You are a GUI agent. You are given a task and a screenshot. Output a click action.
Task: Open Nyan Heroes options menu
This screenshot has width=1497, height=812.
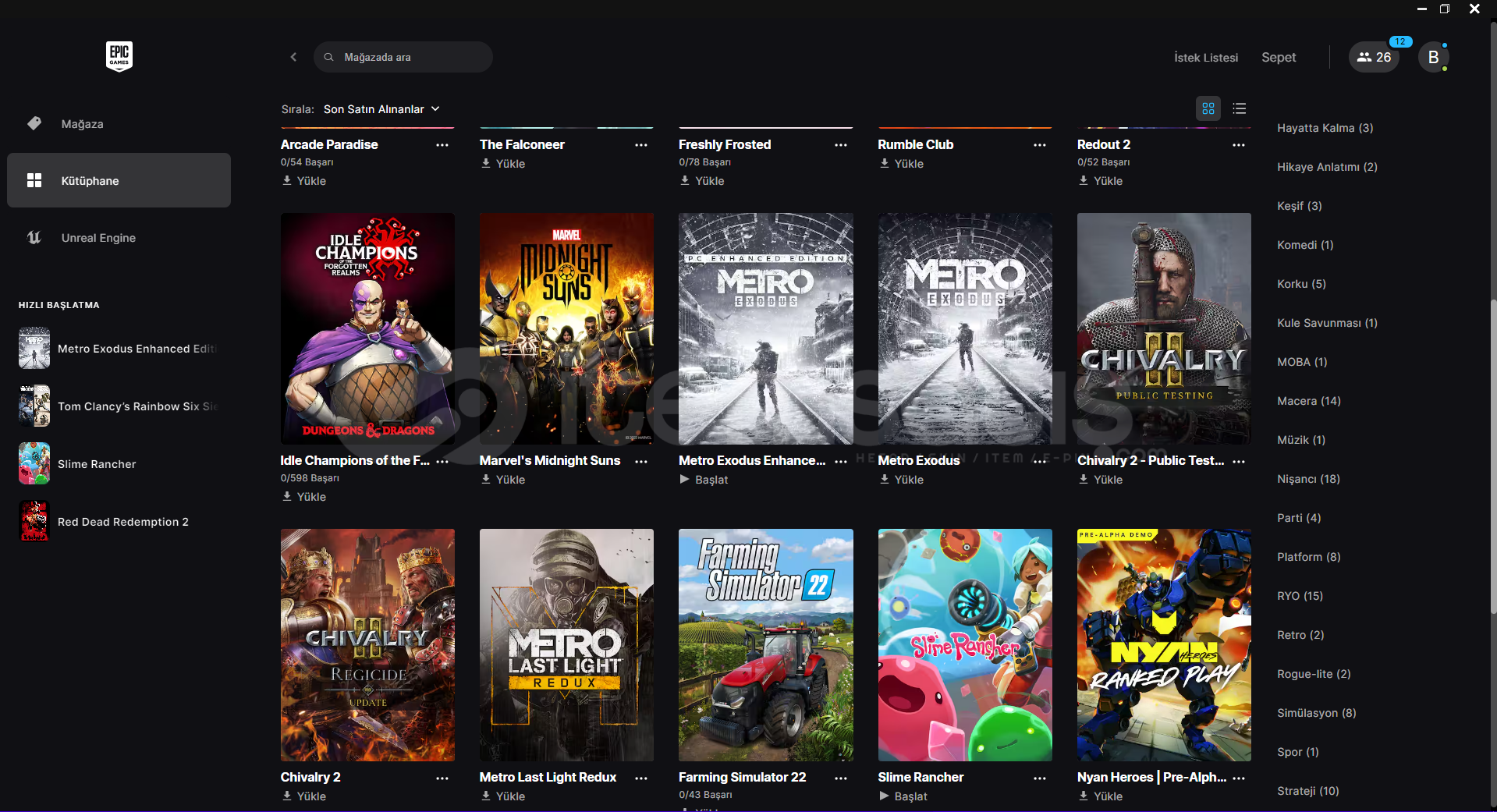pos(1239,778)
